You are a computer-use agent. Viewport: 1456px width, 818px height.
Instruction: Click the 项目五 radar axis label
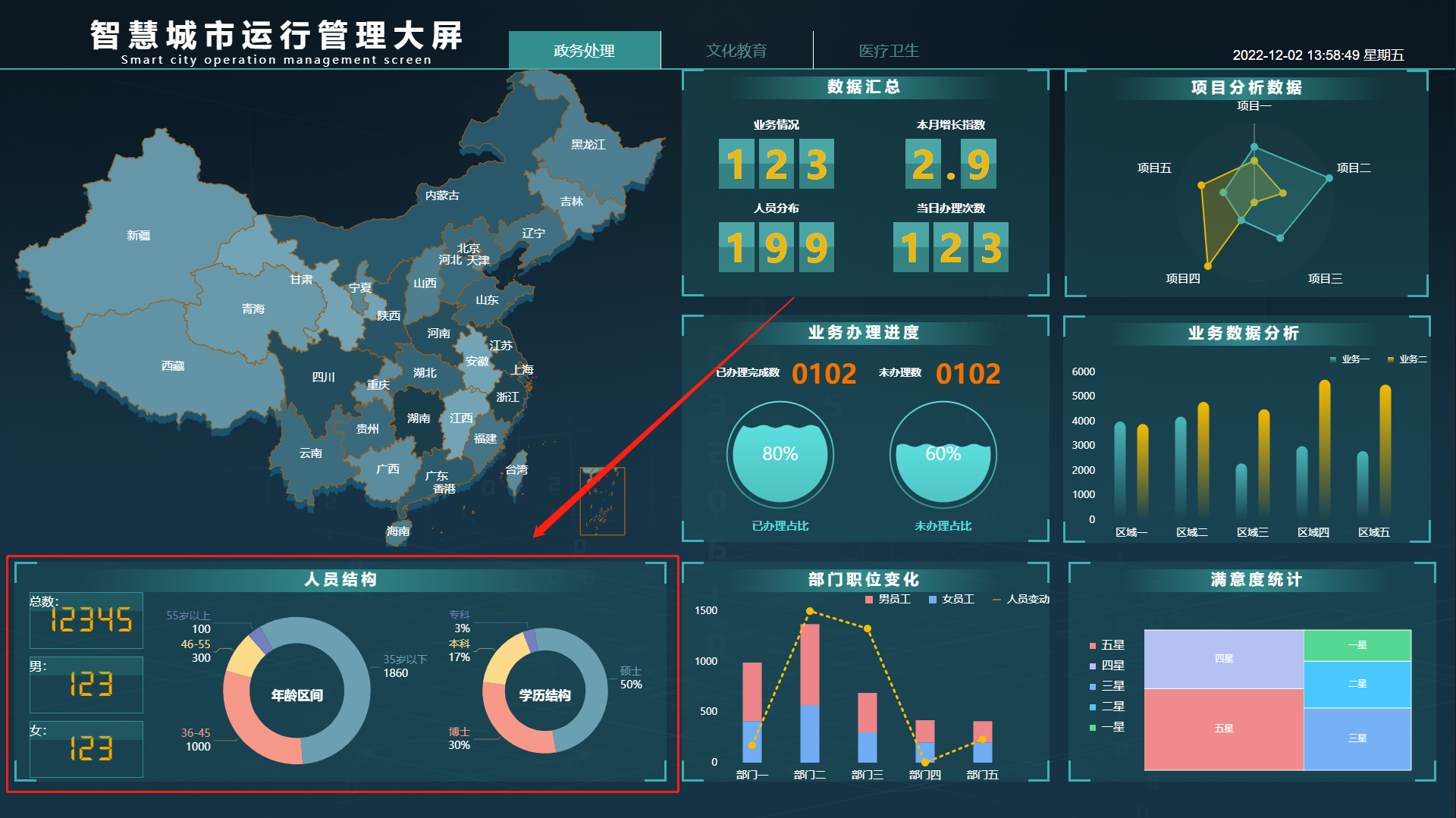(x=1154, y=168)
